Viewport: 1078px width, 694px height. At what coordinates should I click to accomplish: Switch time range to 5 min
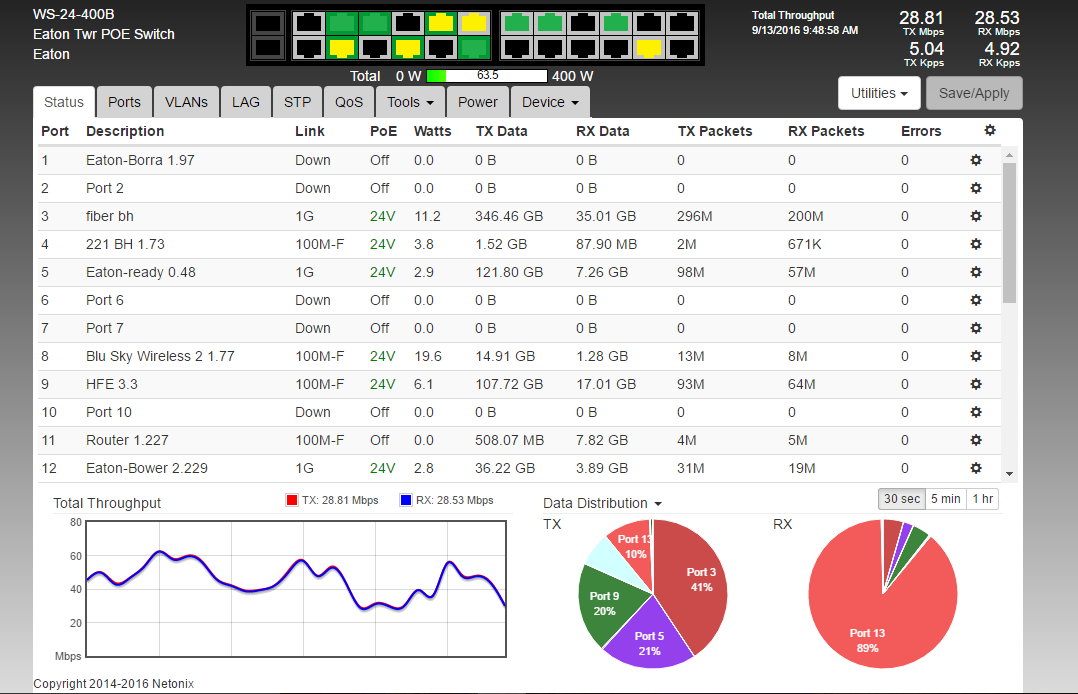click(945, 499)
